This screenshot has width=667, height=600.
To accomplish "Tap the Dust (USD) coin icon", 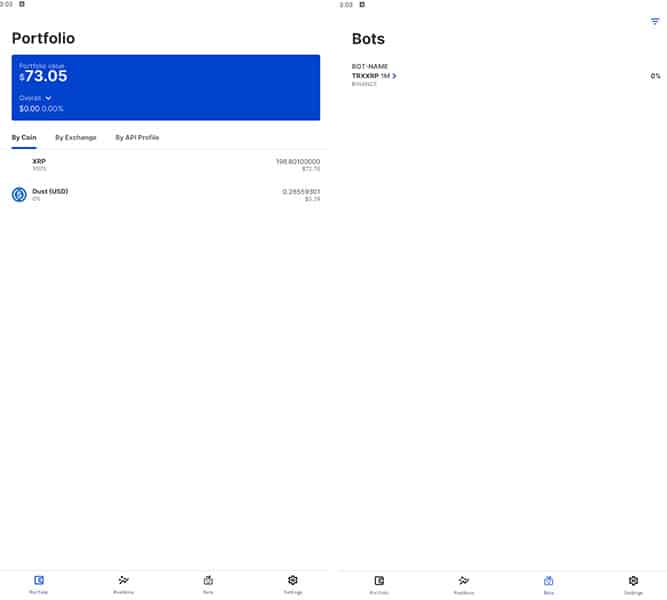I will pos(19,194).
